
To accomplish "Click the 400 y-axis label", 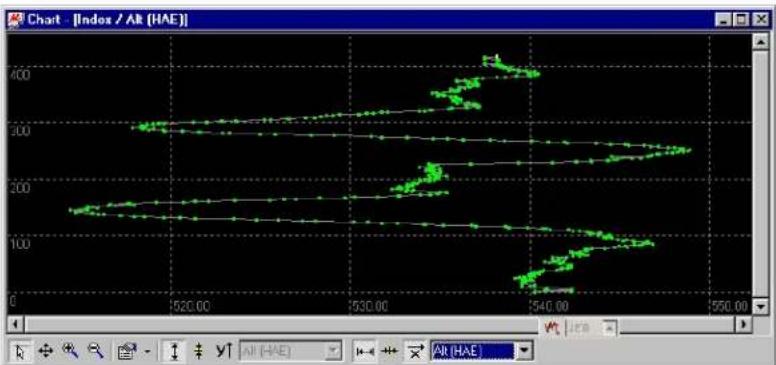I will (20, 75).
